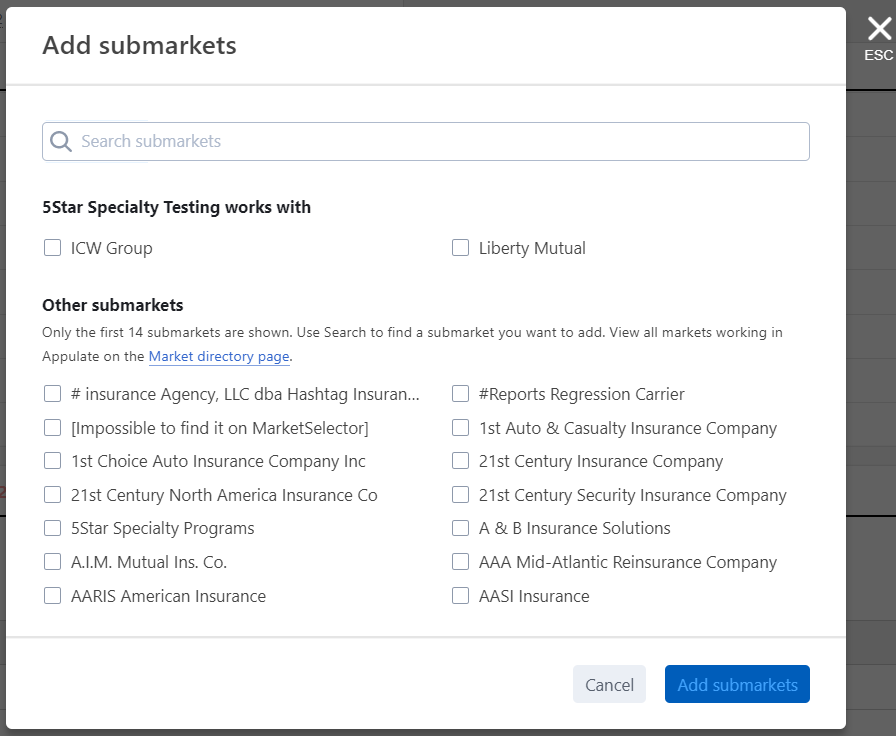896x736 pixels.
Task: Click the magnifier icon in the search box
Action: [61, 141]
